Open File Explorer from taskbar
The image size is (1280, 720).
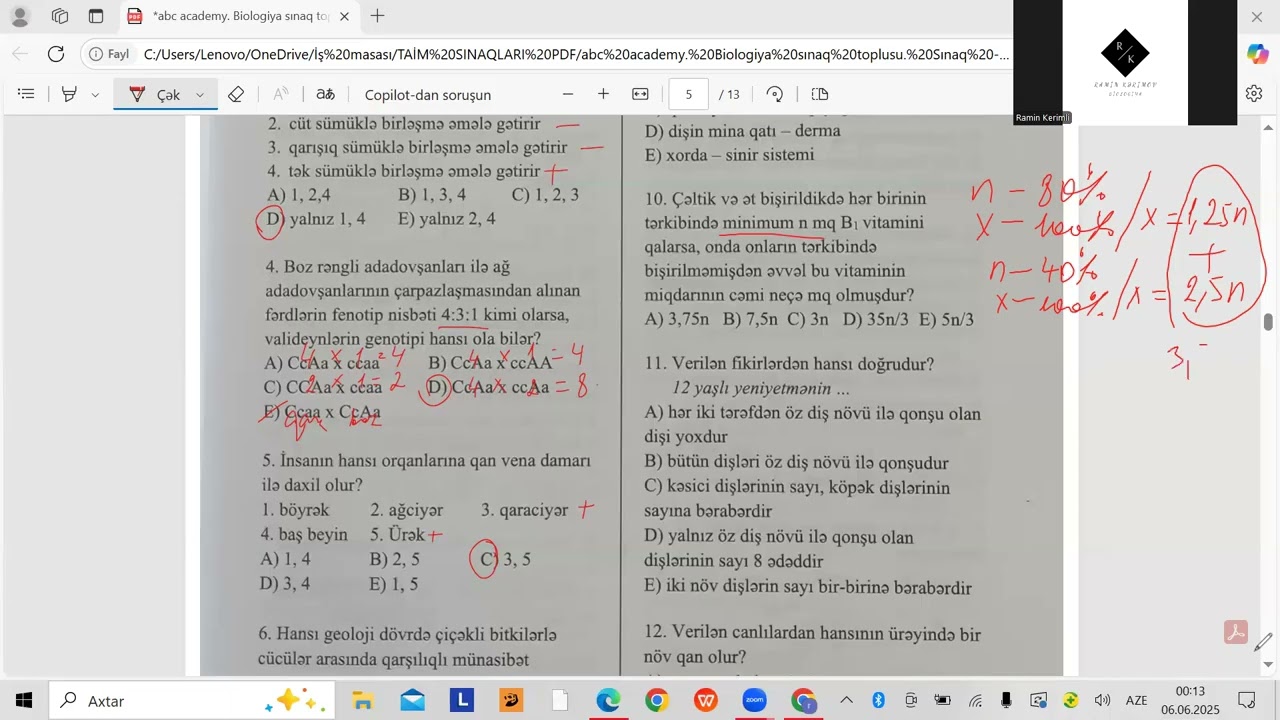pos(363,700)
